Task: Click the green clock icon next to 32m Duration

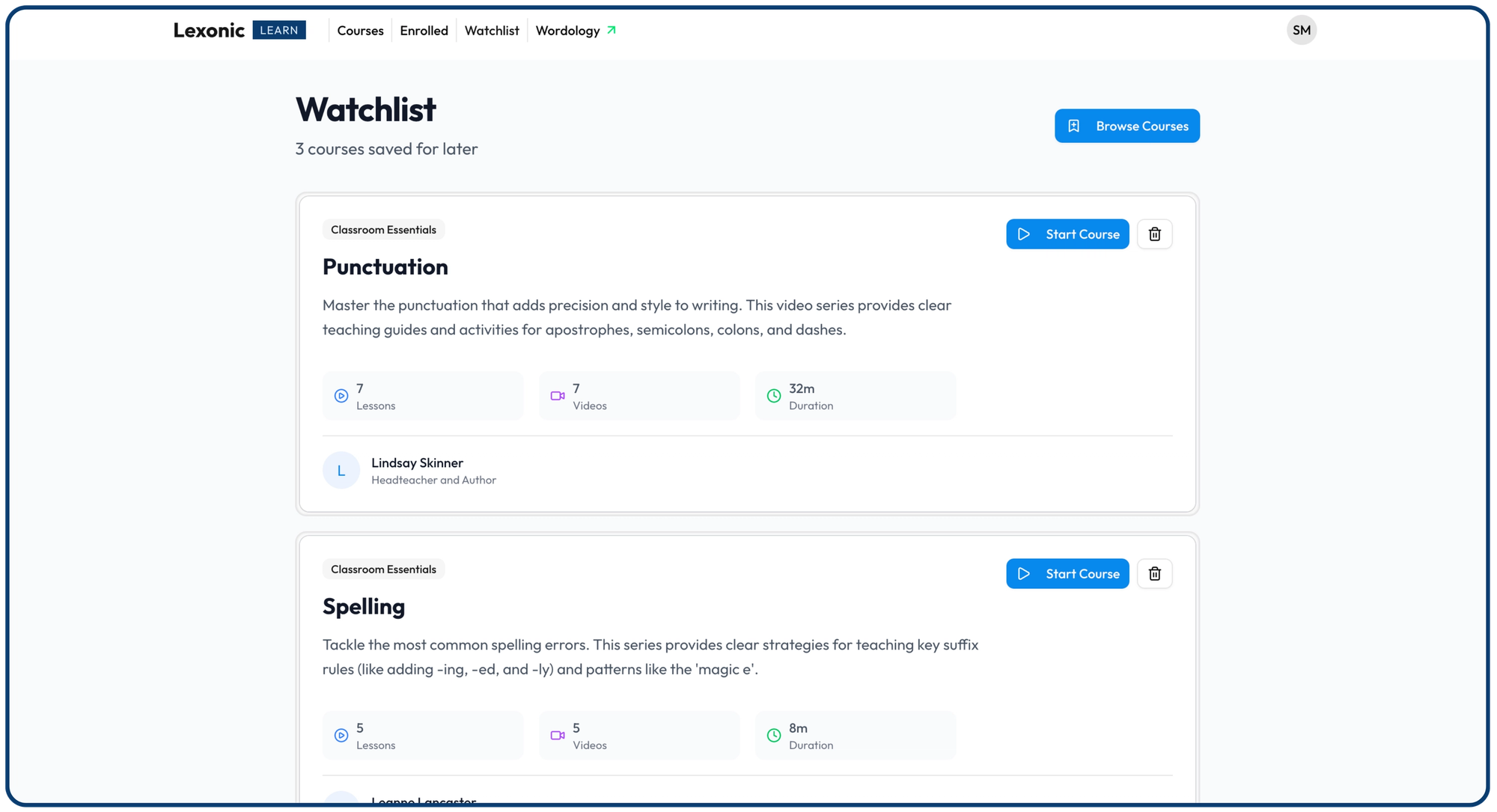Action: (x=773, y=396)
